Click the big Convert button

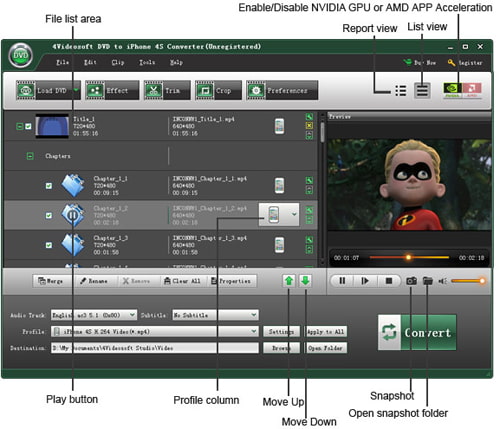tap(417, 332)
